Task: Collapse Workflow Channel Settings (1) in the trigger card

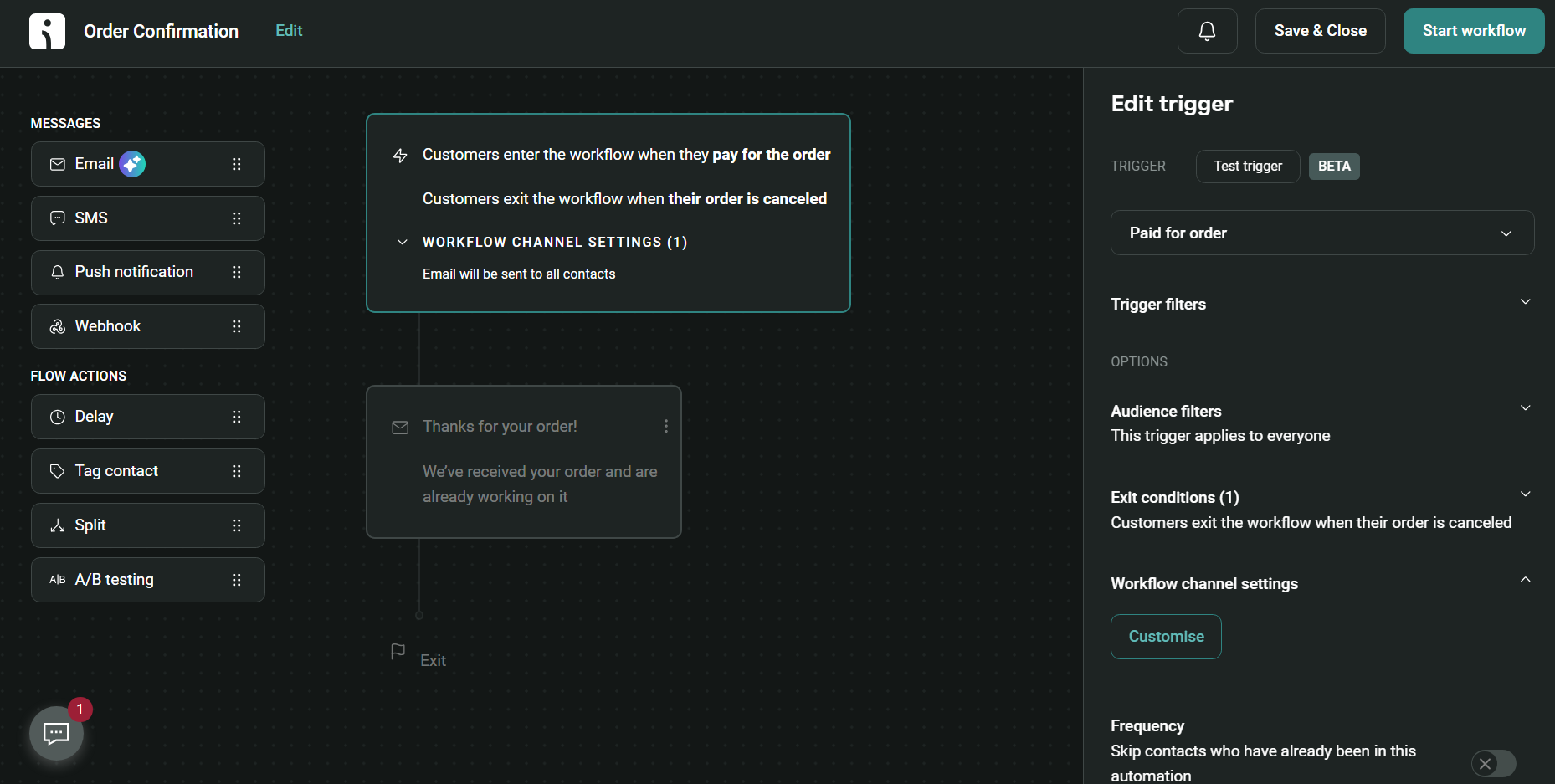Action: tap(403, 242)
